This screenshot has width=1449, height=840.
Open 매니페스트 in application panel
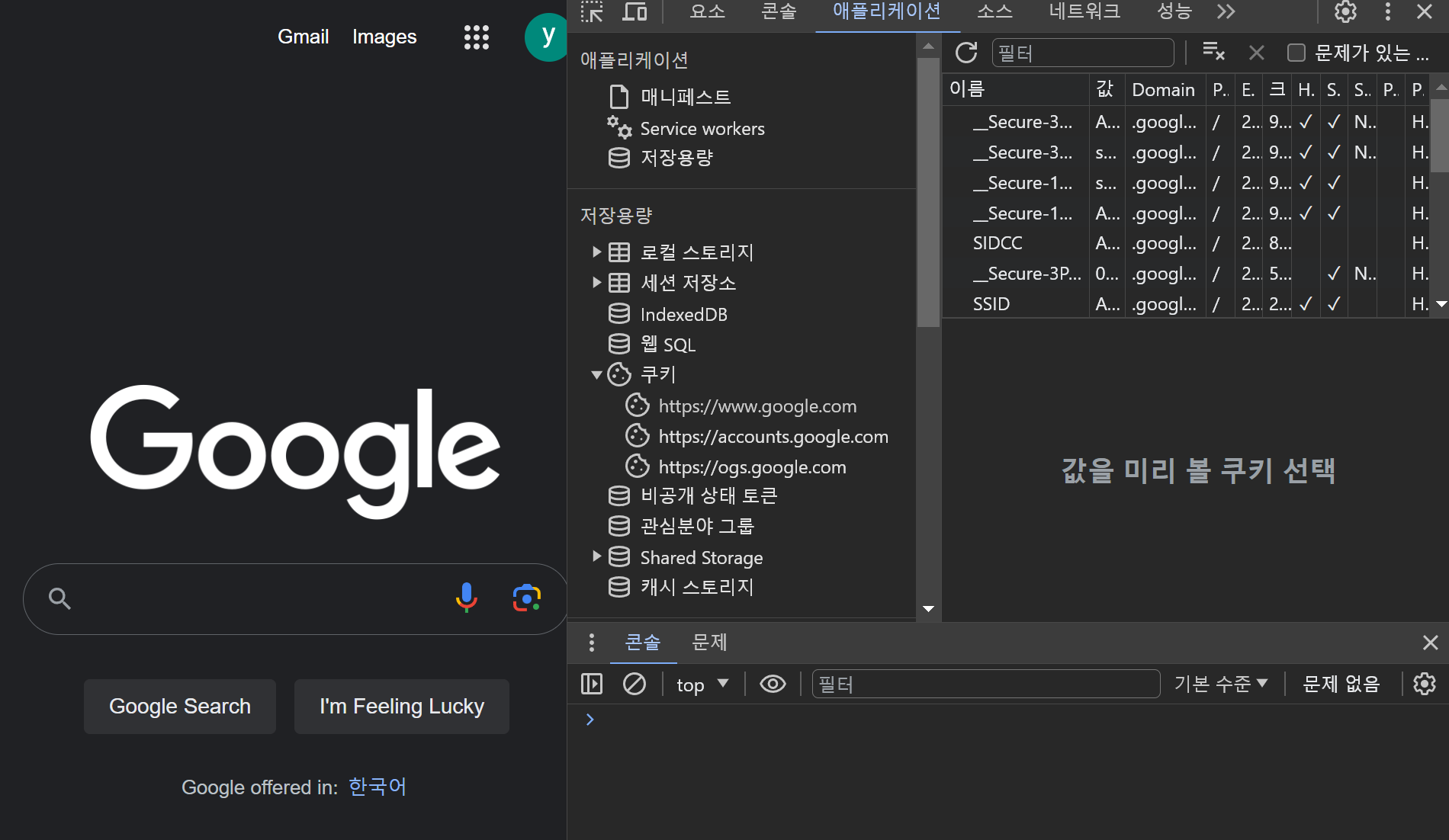pos(685,97)
